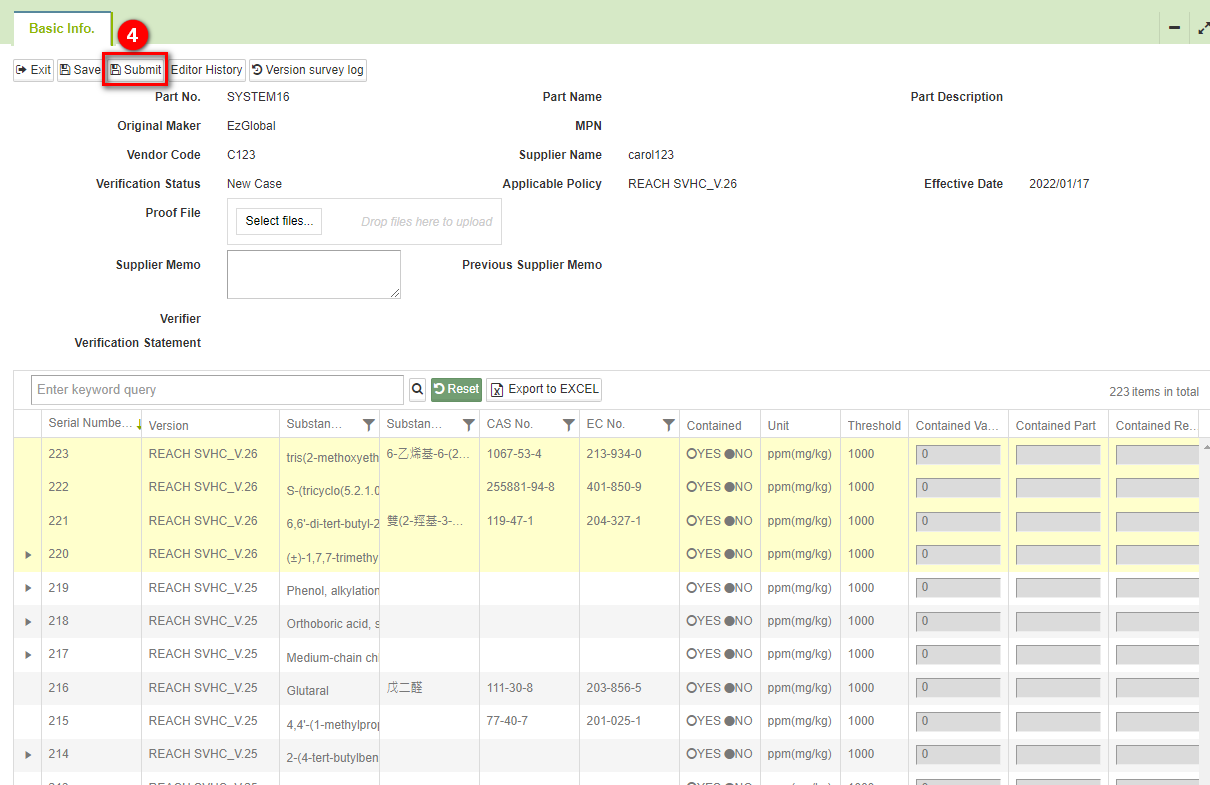
Task: Open Version survey log
Action: tap(308, 70)
